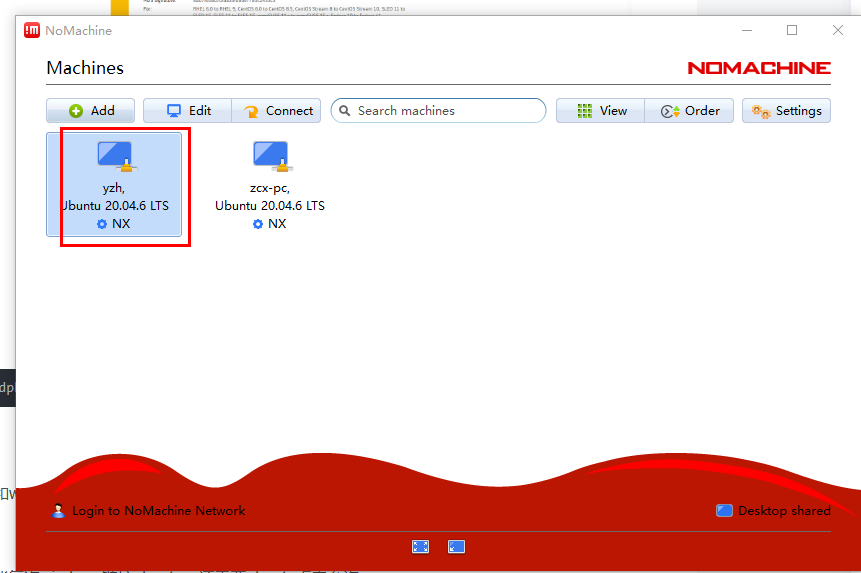Image resolution: width=861 pixels, height=573 pixels.
Task: Click the user icon beside Login to NoMachine Network
Action: [58, 511]
